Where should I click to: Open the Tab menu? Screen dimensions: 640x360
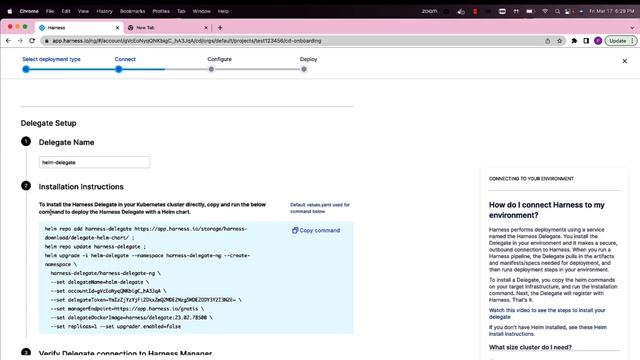pyautogui.click(x=181, y=11)
